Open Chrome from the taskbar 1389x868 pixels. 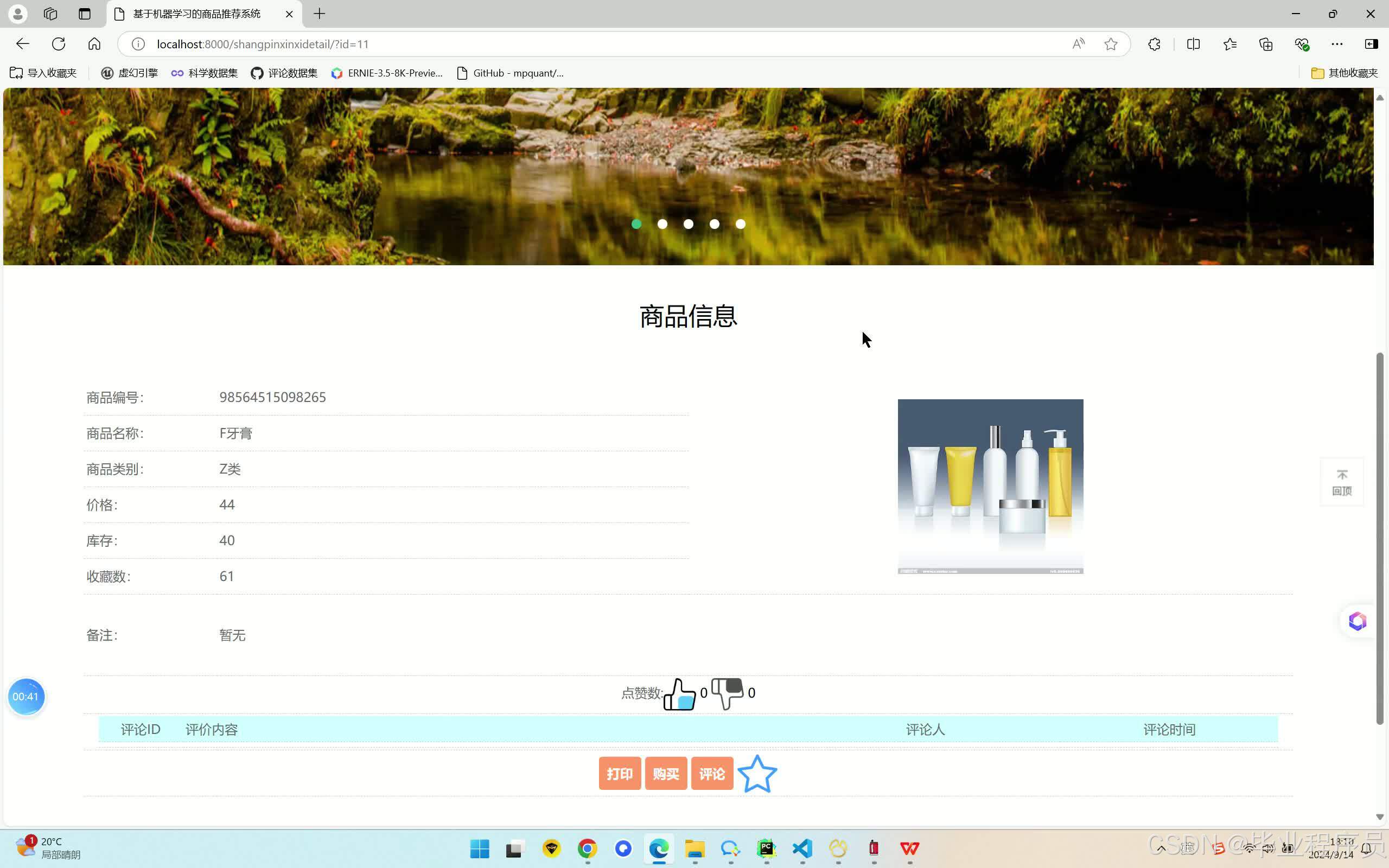[x=587, y=848]
